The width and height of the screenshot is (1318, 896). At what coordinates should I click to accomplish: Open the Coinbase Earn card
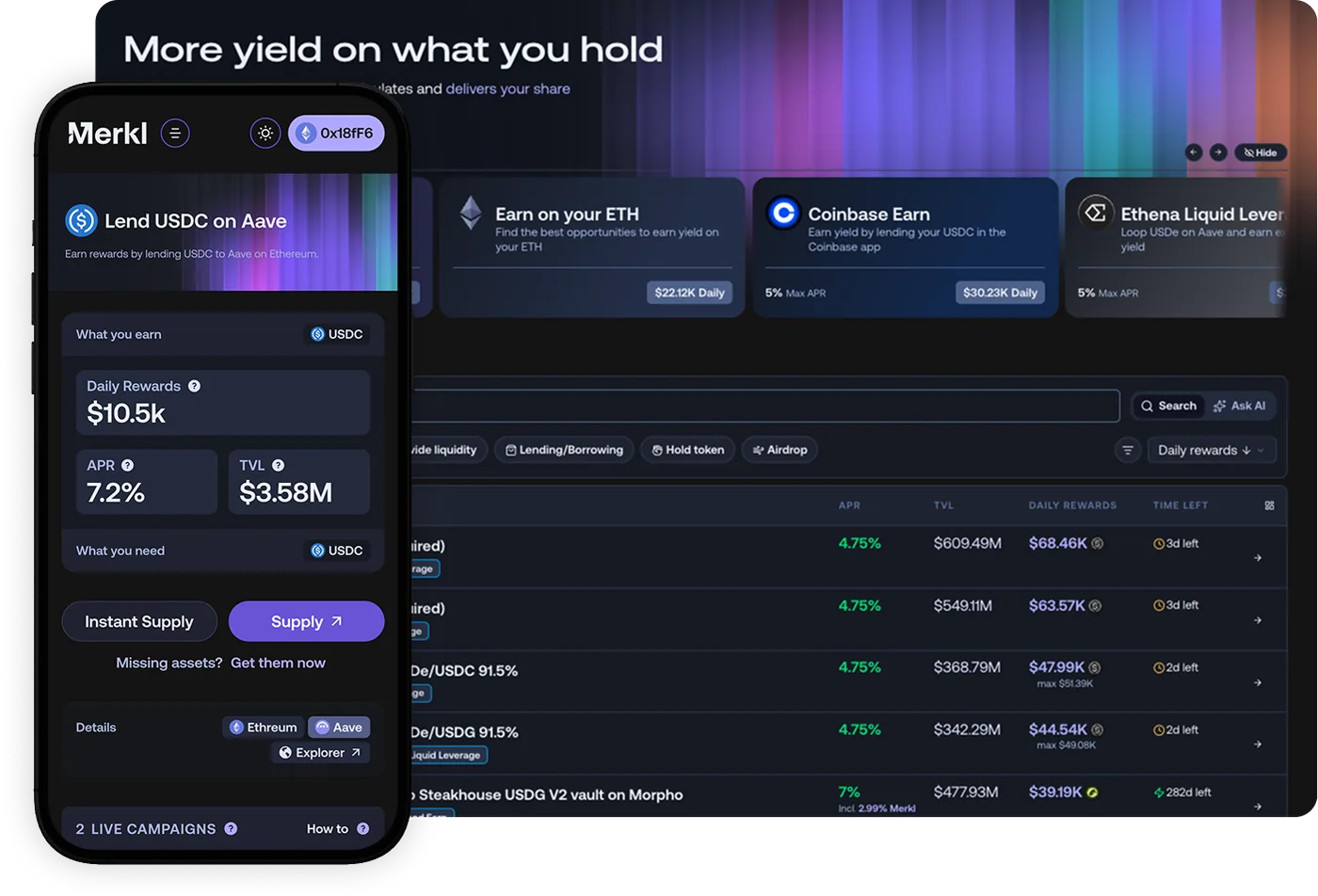(x=906, y=248)
